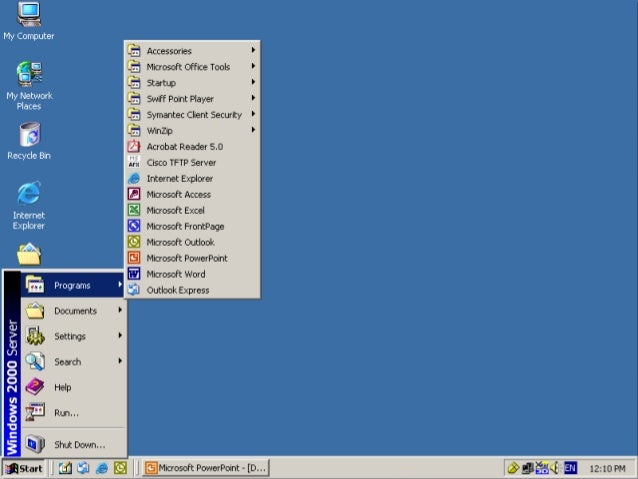Expand the WinZip submenu
The height and width of the screenshot is (479, 638).
coord(190,131)
